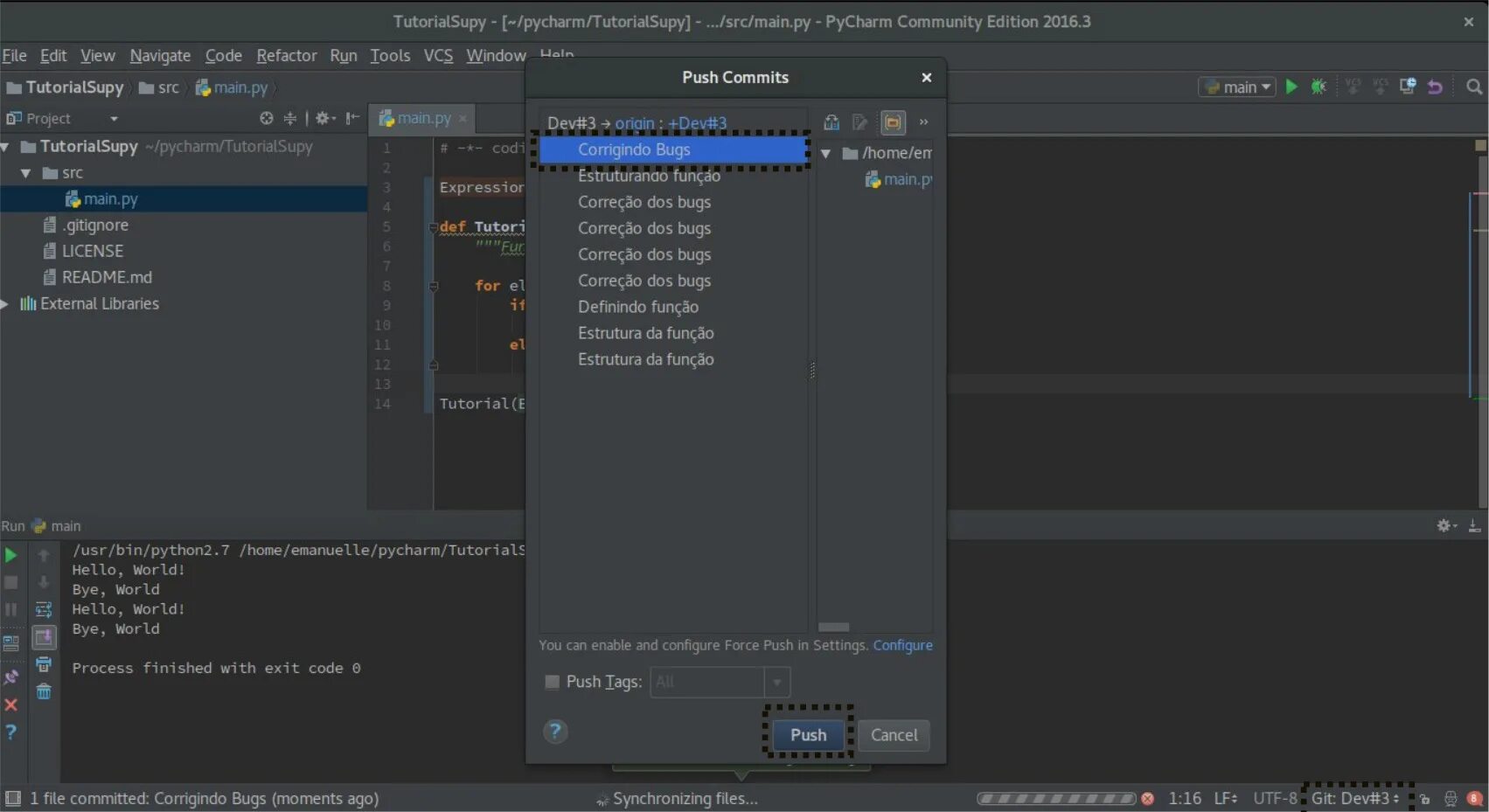Click Cancel in Push Commits dialog
Screen dimensions: 1489x812
(894, 735)
